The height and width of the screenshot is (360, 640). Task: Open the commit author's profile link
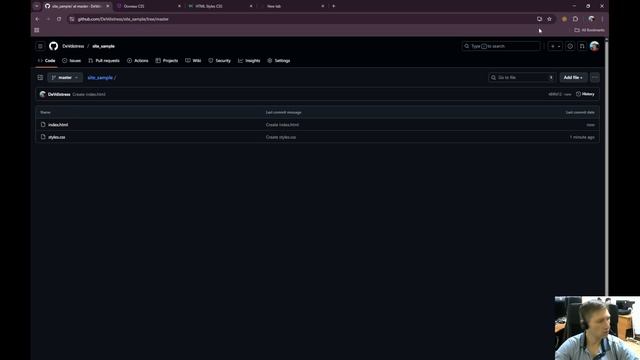(x=59, y=94)
